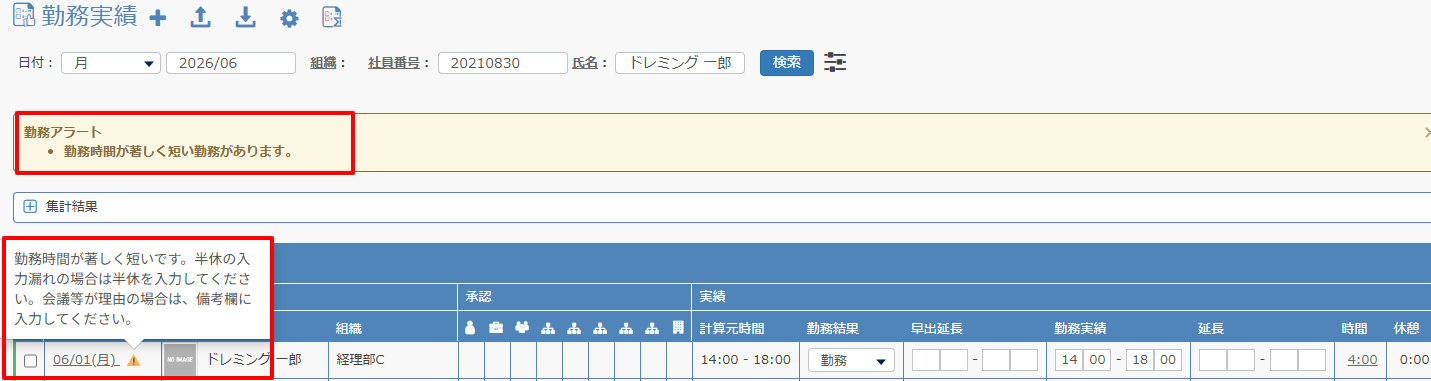Click the download arrow icon beside the title
This screenshot has width=1431, height=381.
click(245, 17)
